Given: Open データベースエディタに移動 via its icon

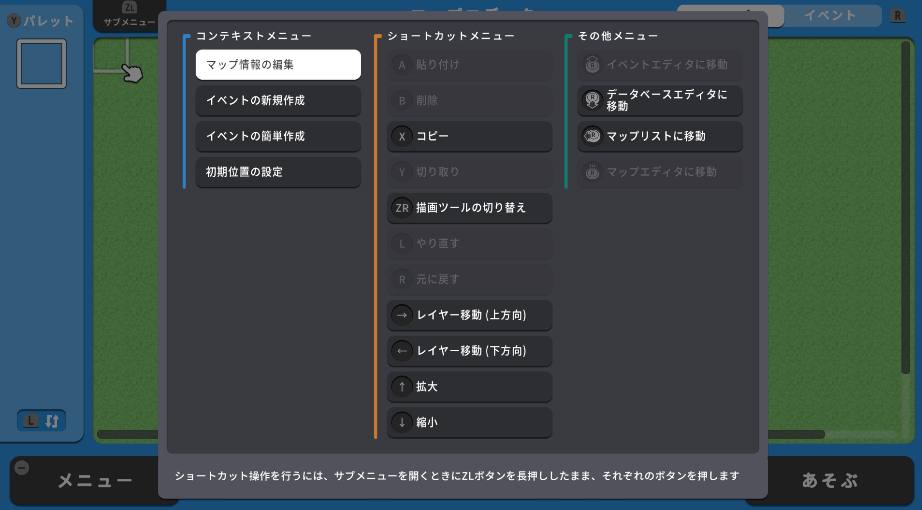Looking at the screenshot, I should (x=592, y=100).
